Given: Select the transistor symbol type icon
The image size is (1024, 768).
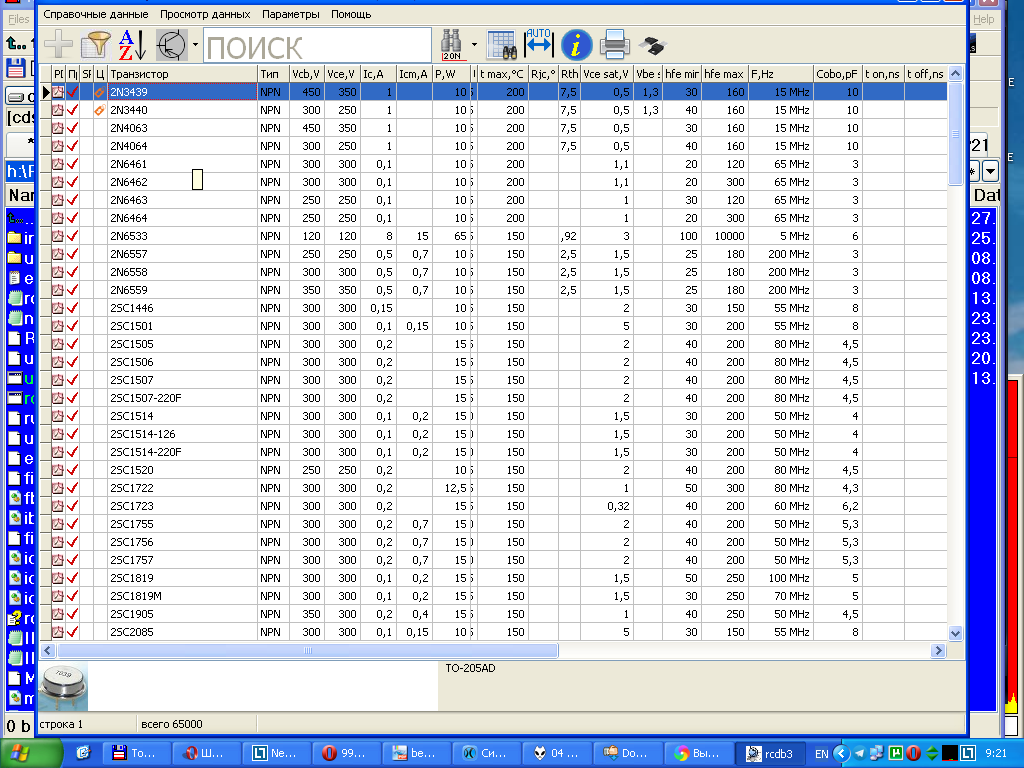Looking at the screenshot, I should tap(172, 45).
